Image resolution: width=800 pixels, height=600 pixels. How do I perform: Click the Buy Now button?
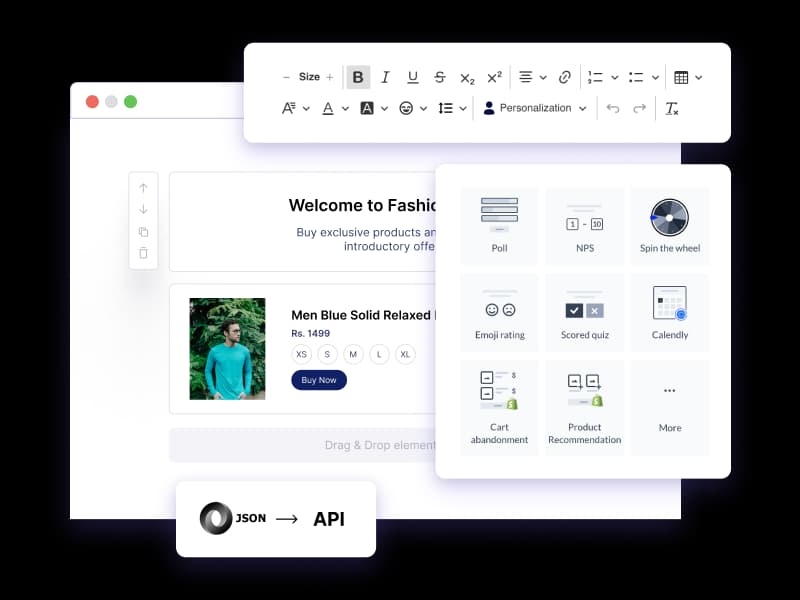pos(318,380)
